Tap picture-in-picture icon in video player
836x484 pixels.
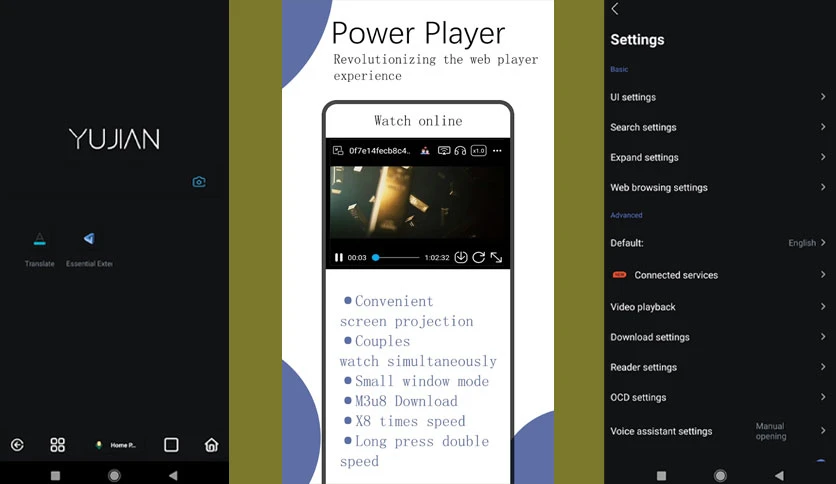338,151
